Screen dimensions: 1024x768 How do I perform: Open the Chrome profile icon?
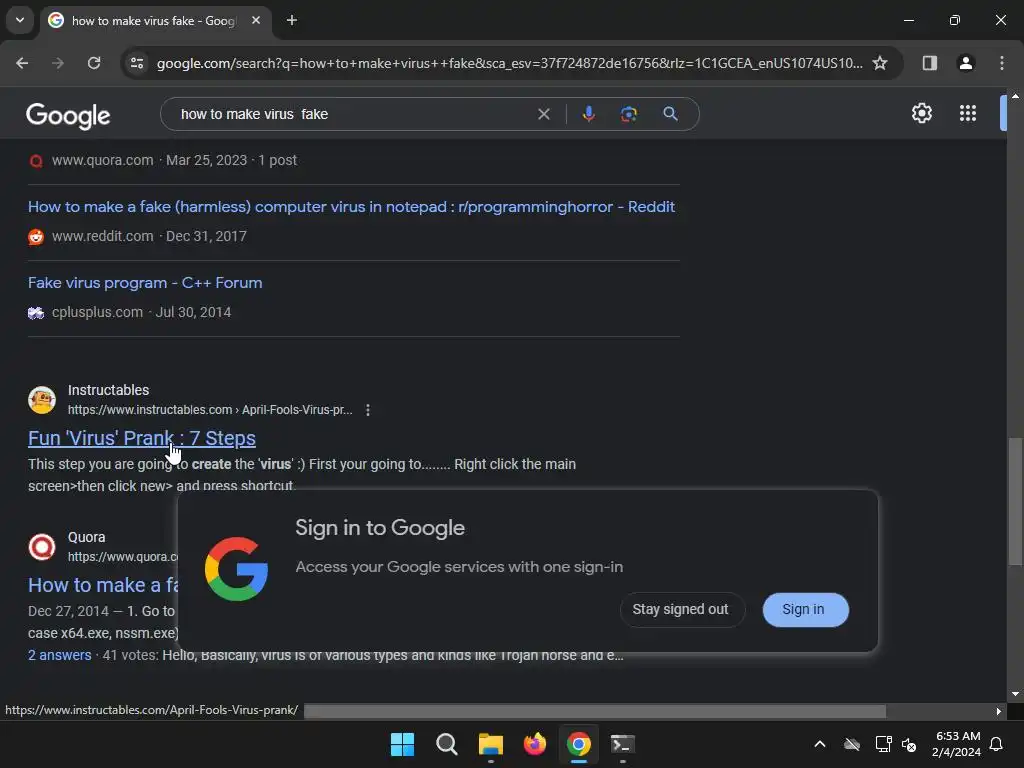pyautogui.click(x=965, y=63)
